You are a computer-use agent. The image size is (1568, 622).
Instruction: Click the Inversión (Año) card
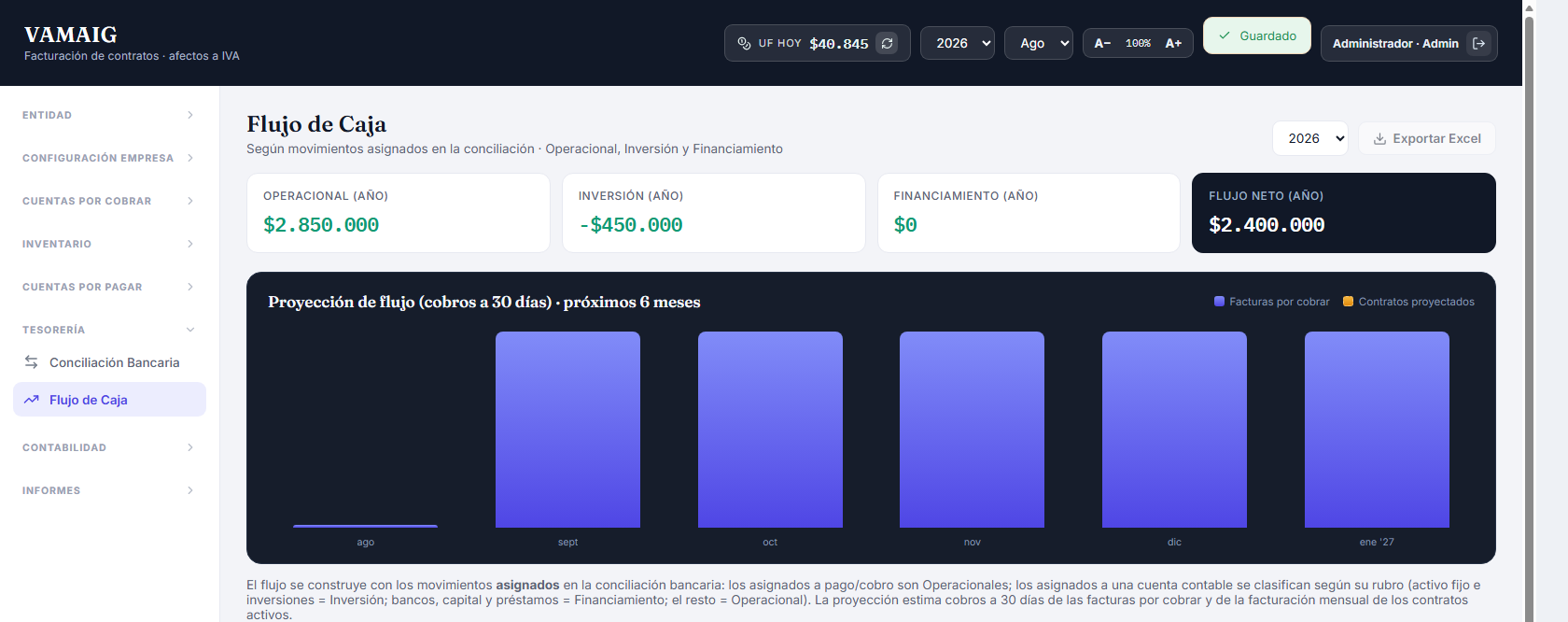pyautogui.click(x=714, y=213)
